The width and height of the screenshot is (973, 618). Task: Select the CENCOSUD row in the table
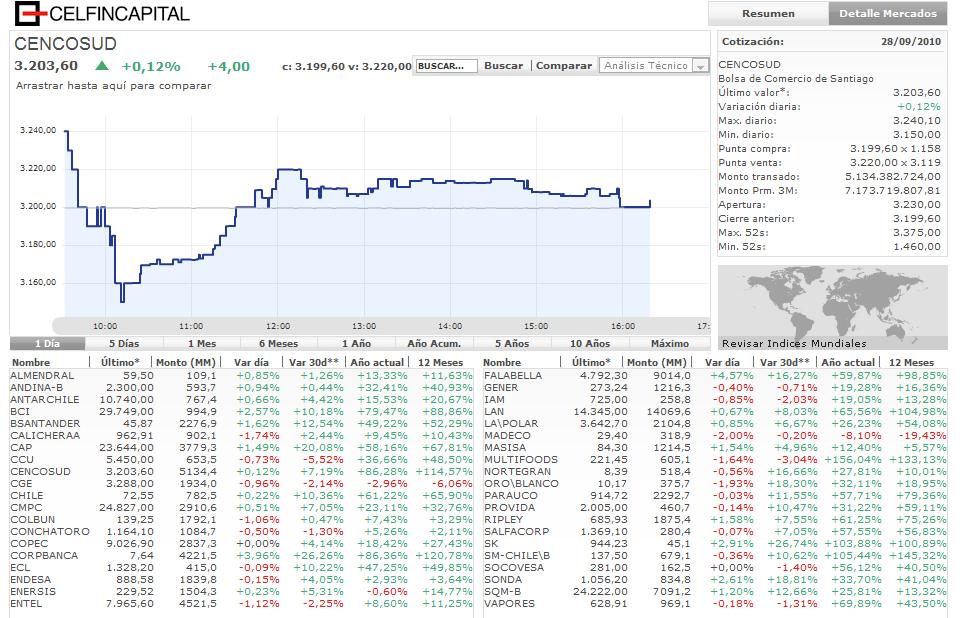[241, 472]
